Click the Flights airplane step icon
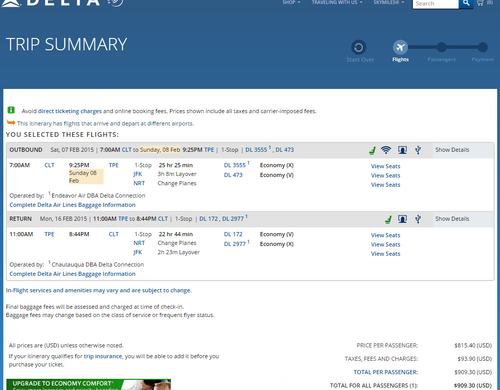Image resolution: width=500 pixels, height=390 pixels. click(x=400, y=47)
